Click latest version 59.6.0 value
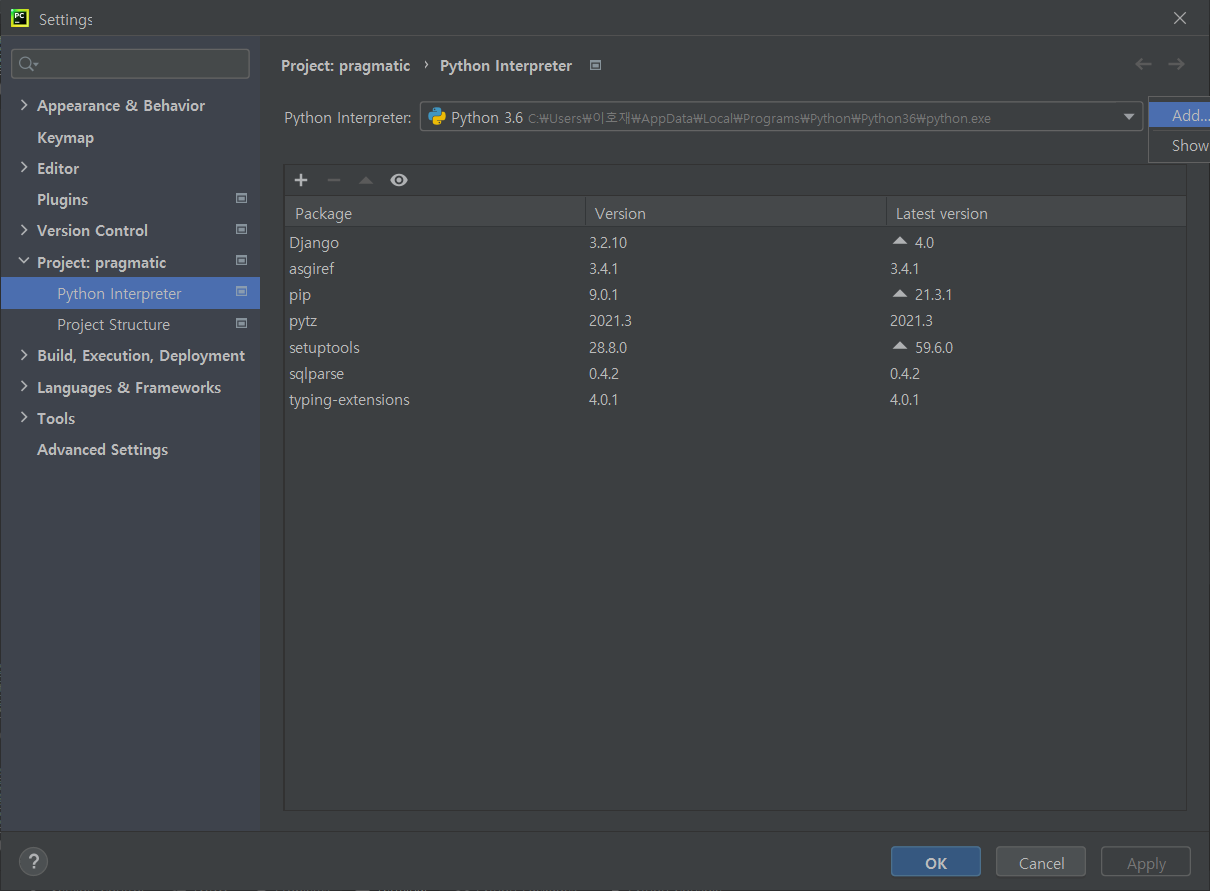The height and width of the screenshot is (891, 1210). point(934,347)
